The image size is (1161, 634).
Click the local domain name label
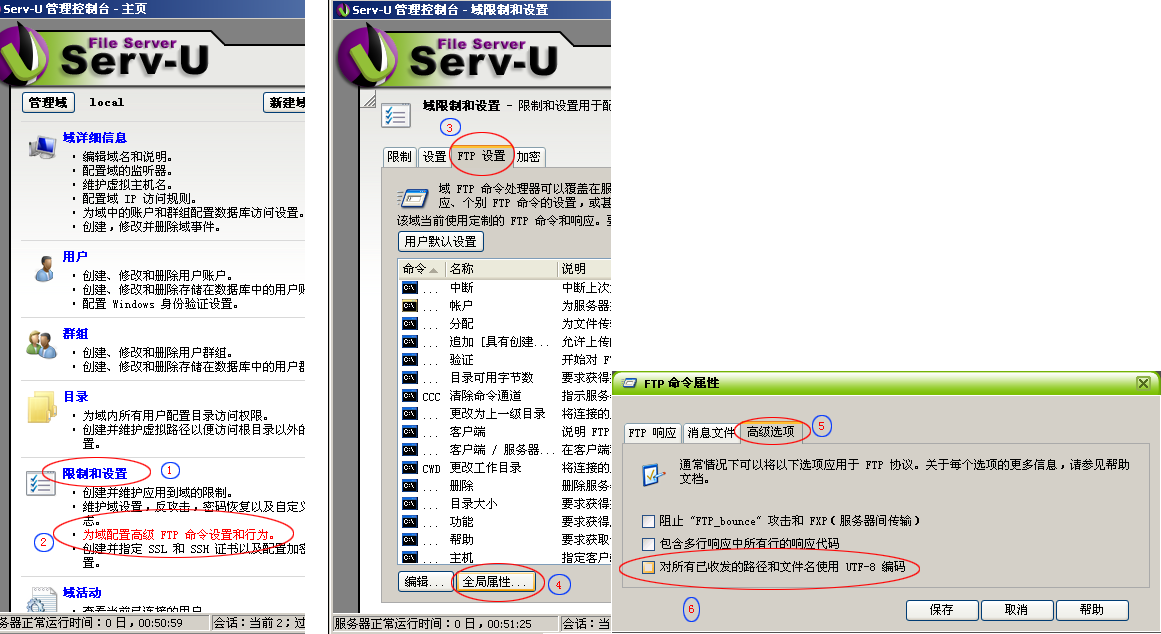107,103
